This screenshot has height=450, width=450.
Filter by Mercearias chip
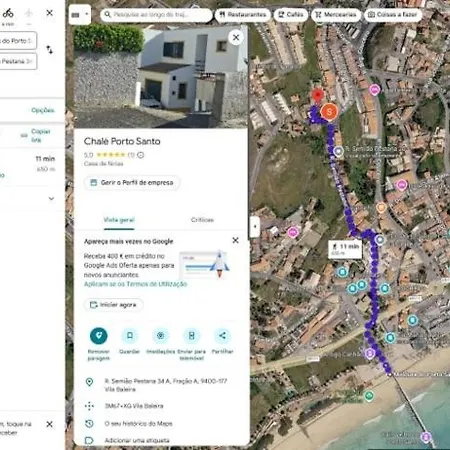tap(336, 15)
